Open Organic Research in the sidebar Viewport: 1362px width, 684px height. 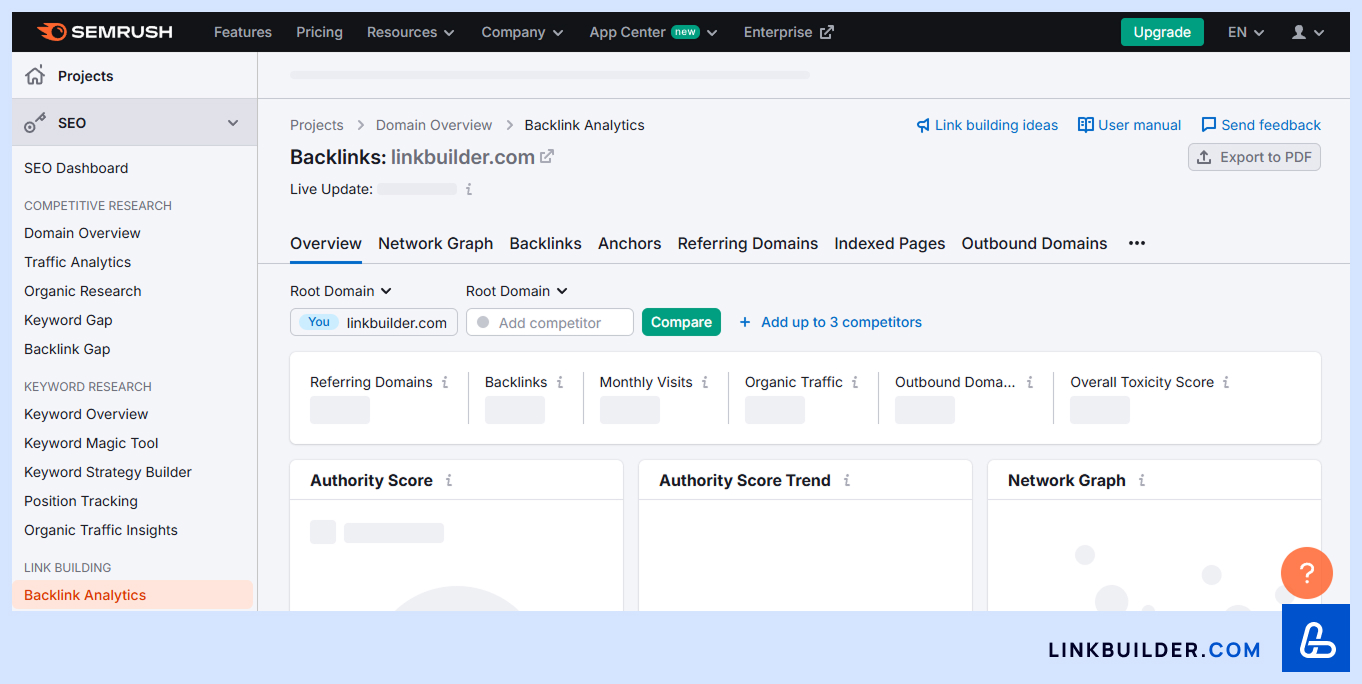83,291
